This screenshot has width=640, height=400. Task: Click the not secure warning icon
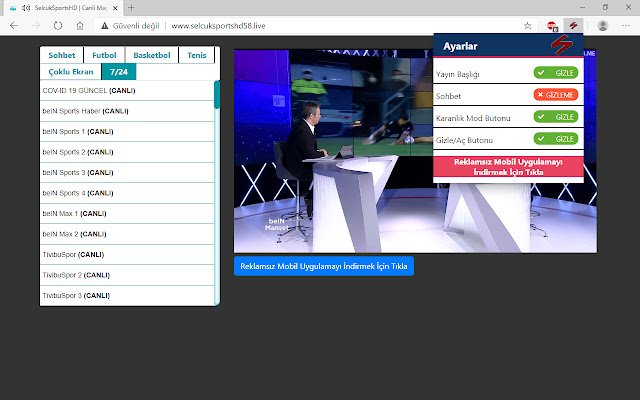tap(105, 26)
